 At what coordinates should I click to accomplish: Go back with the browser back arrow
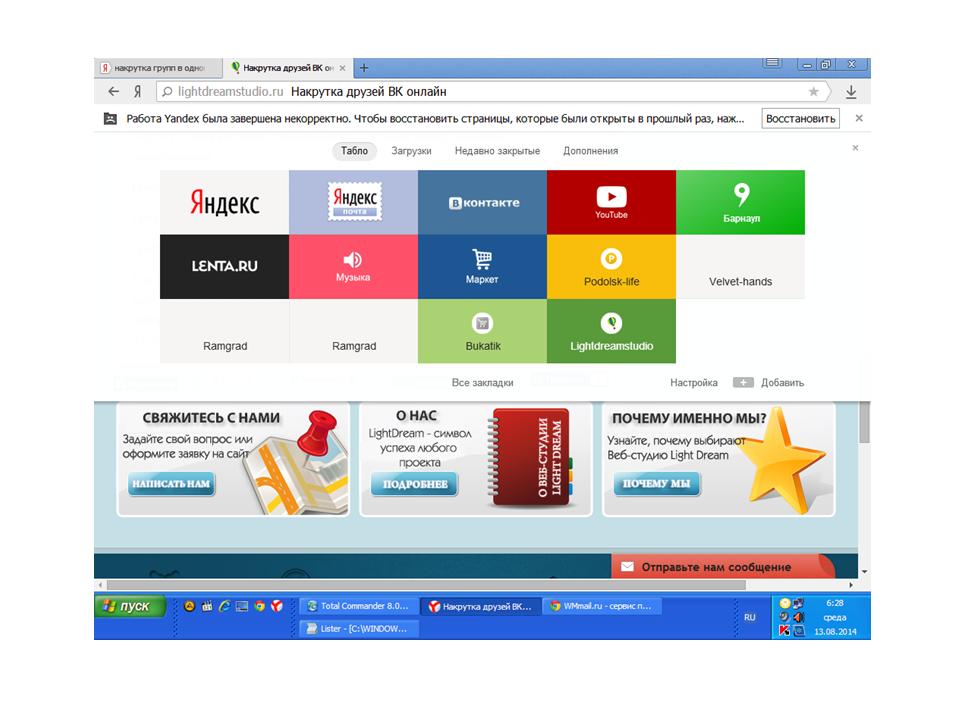pyautogui.click(x=113, y=92)
